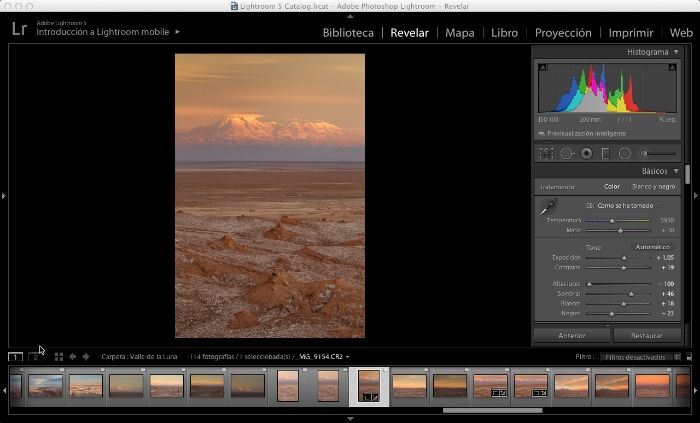Toggle highlight clipping indicator in histogram
This screenshot has width=700, height=423.
(x=672, y=67)
